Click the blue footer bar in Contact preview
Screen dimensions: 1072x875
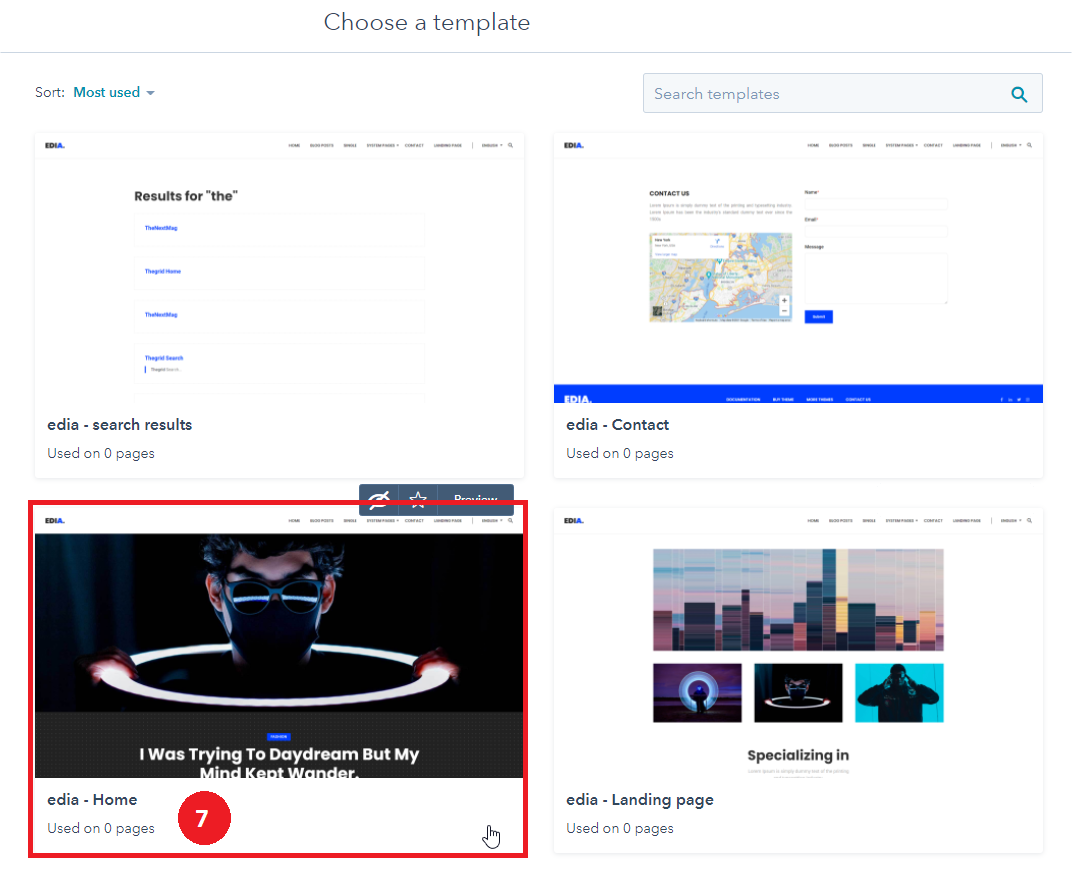tap(798, 395)
